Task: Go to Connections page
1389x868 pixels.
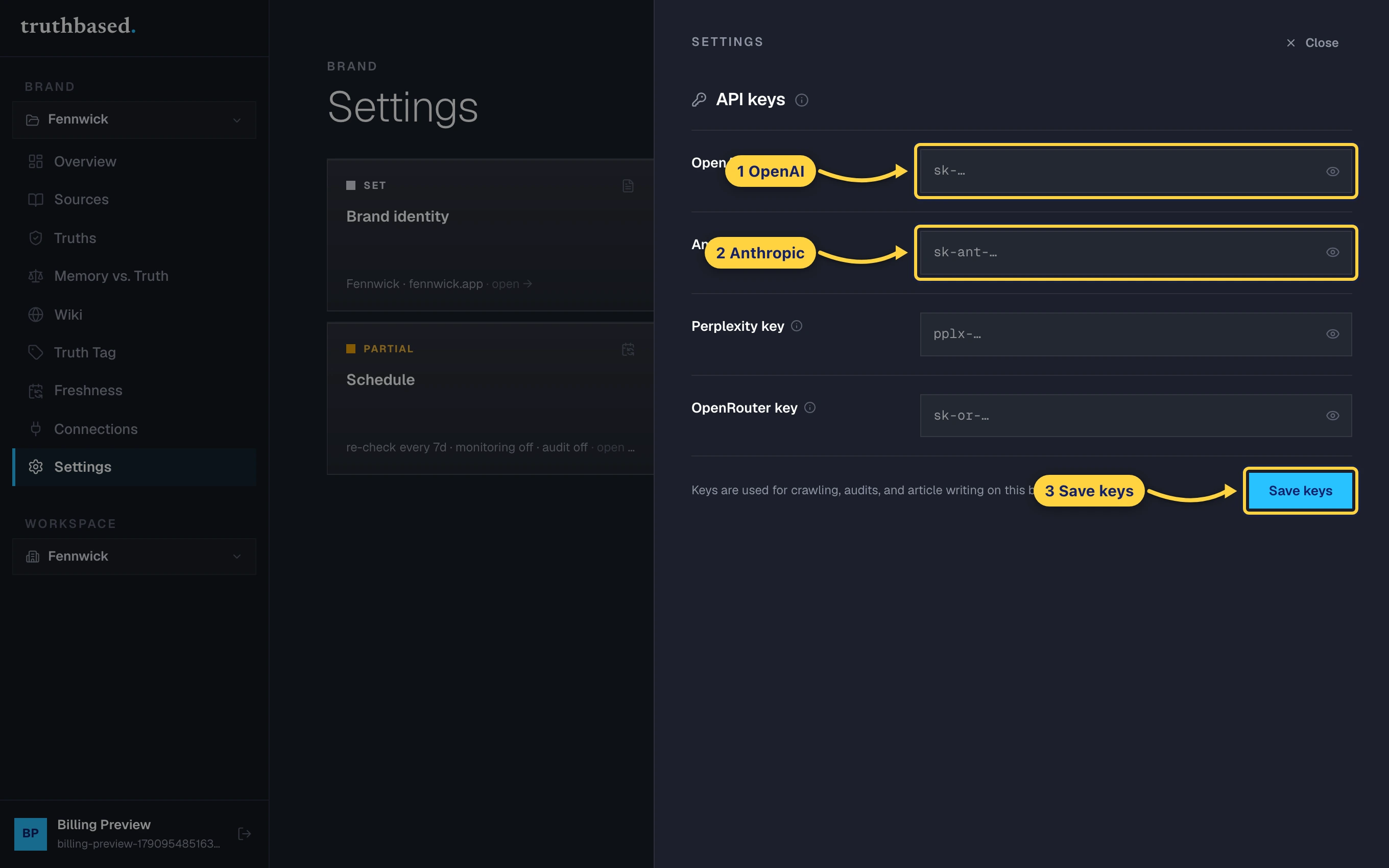Action: [x=134, y=429]
